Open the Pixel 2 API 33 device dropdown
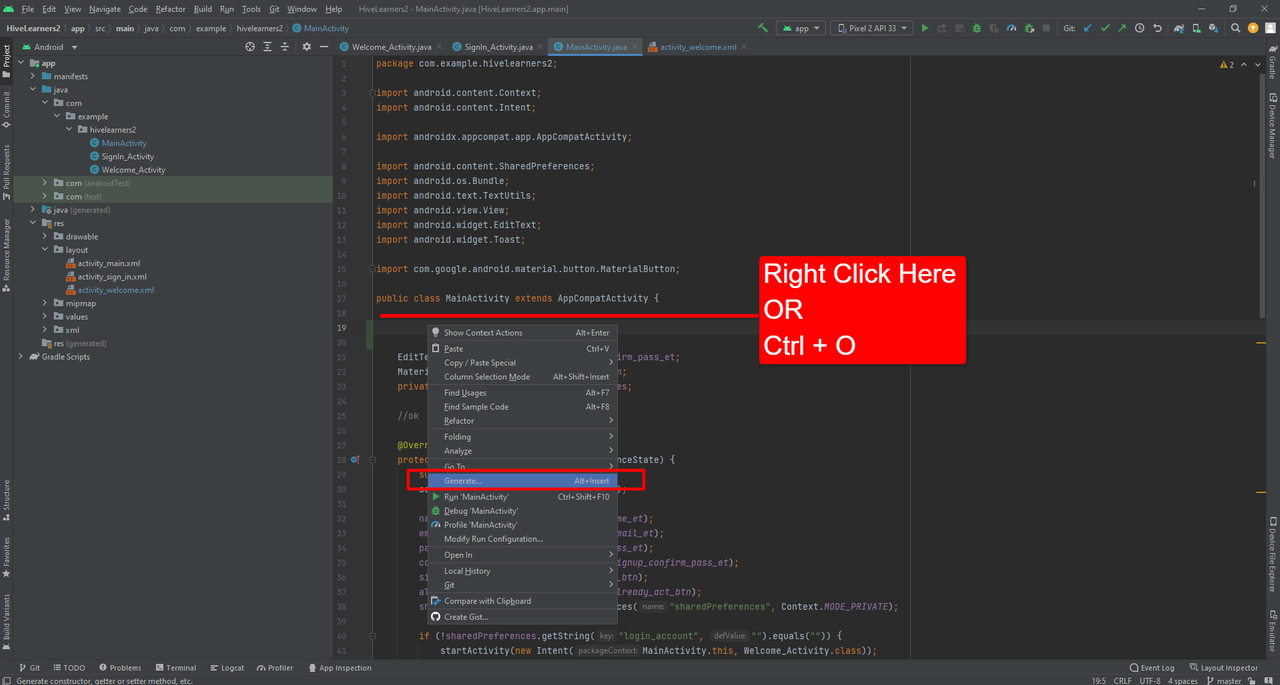Screen dimensions: 1280x685 (x=871, y=28)
